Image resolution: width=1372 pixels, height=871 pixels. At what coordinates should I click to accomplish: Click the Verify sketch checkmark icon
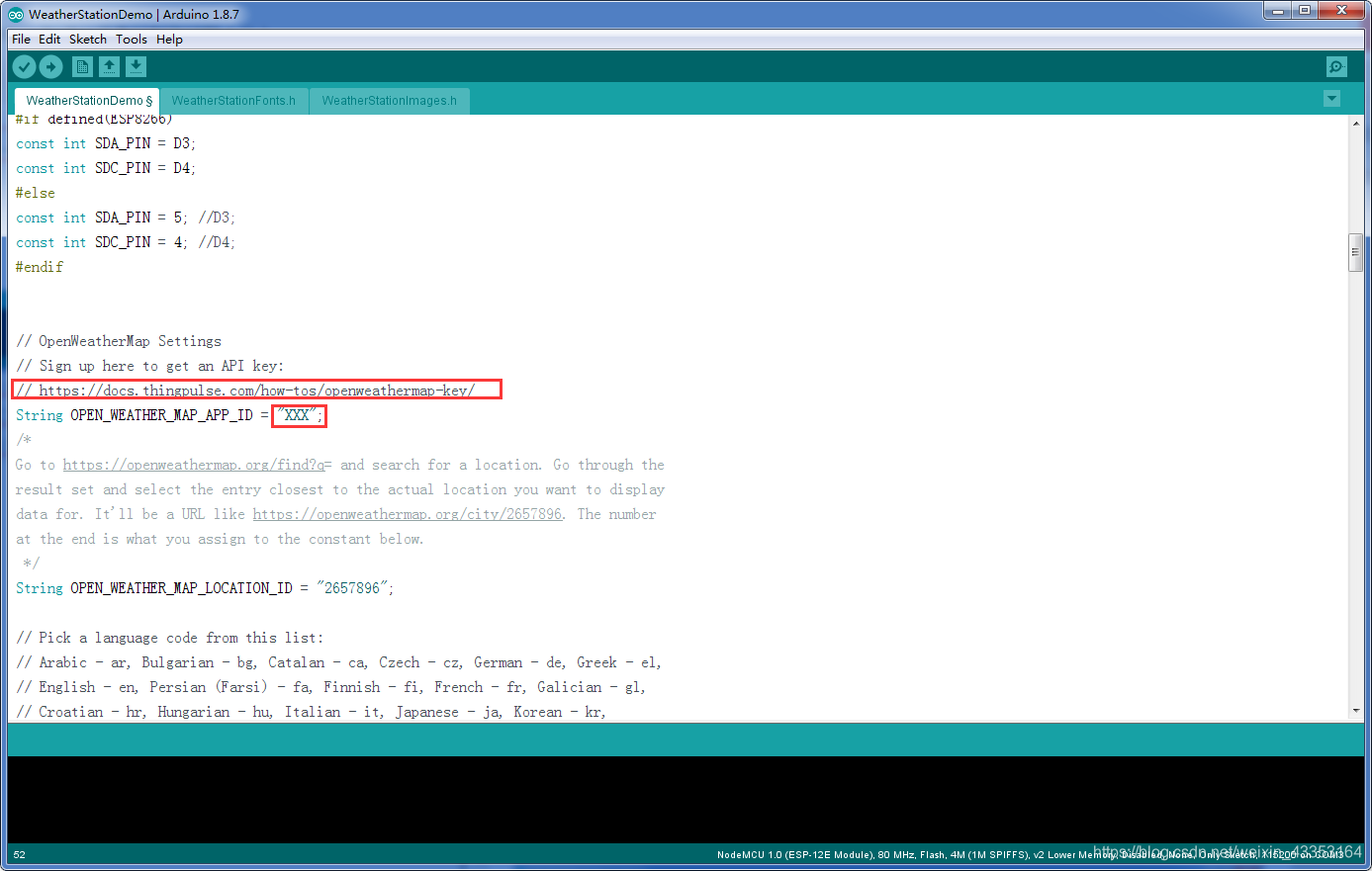point(24,66)
